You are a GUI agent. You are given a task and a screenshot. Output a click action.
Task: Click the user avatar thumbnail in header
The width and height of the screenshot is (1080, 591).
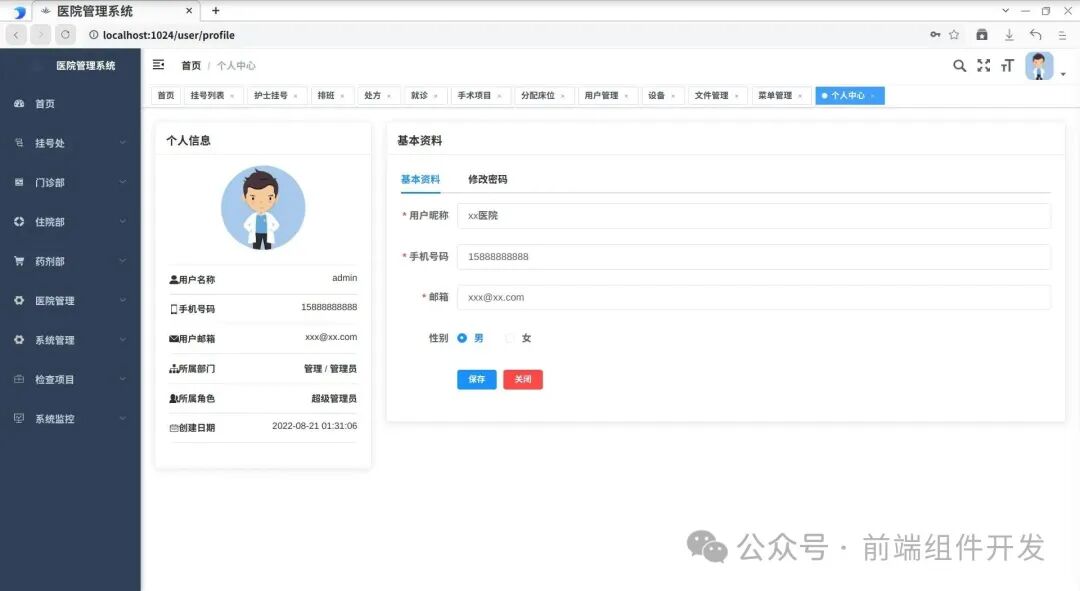click(1038, 65)
